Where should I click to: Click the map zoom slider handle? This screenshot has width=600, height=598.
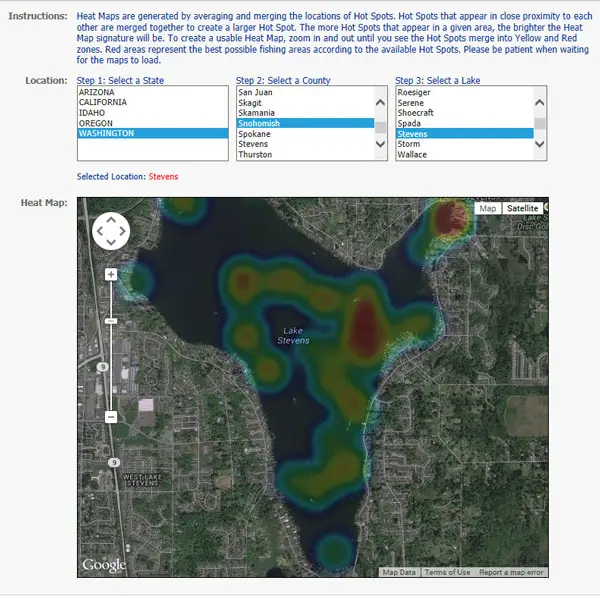tap(111, 321)
